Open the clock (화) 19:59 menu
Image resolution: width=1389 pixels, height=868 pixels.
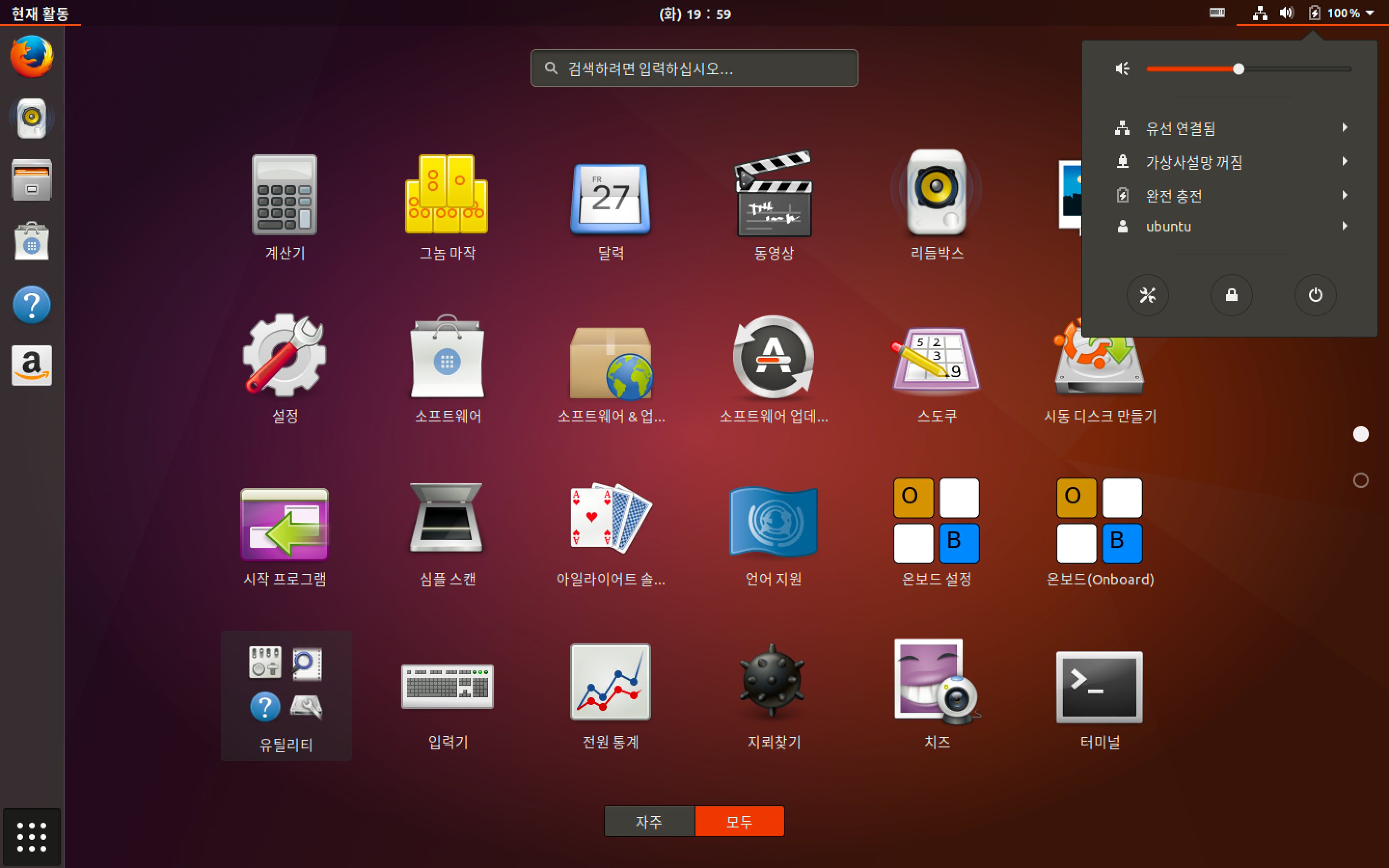point(694,13)
